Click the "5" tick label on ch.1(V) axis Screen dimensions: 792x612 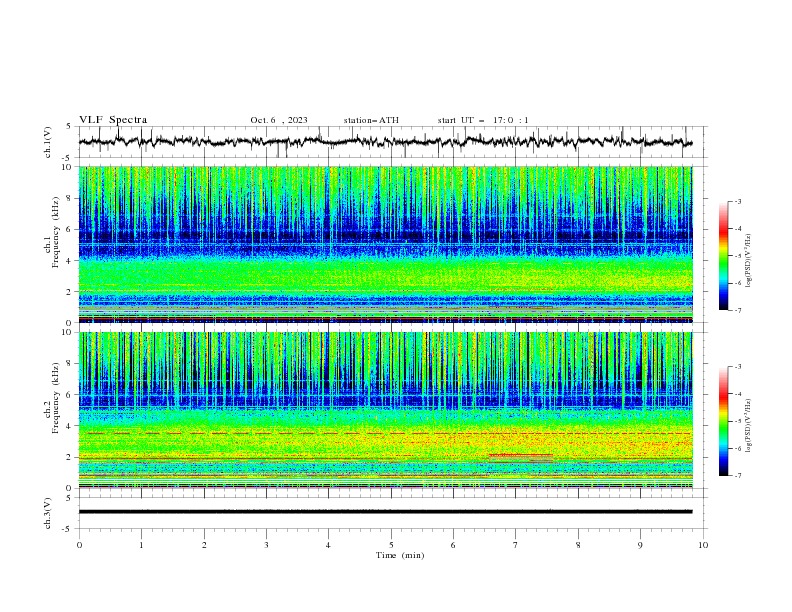point(68,127)
